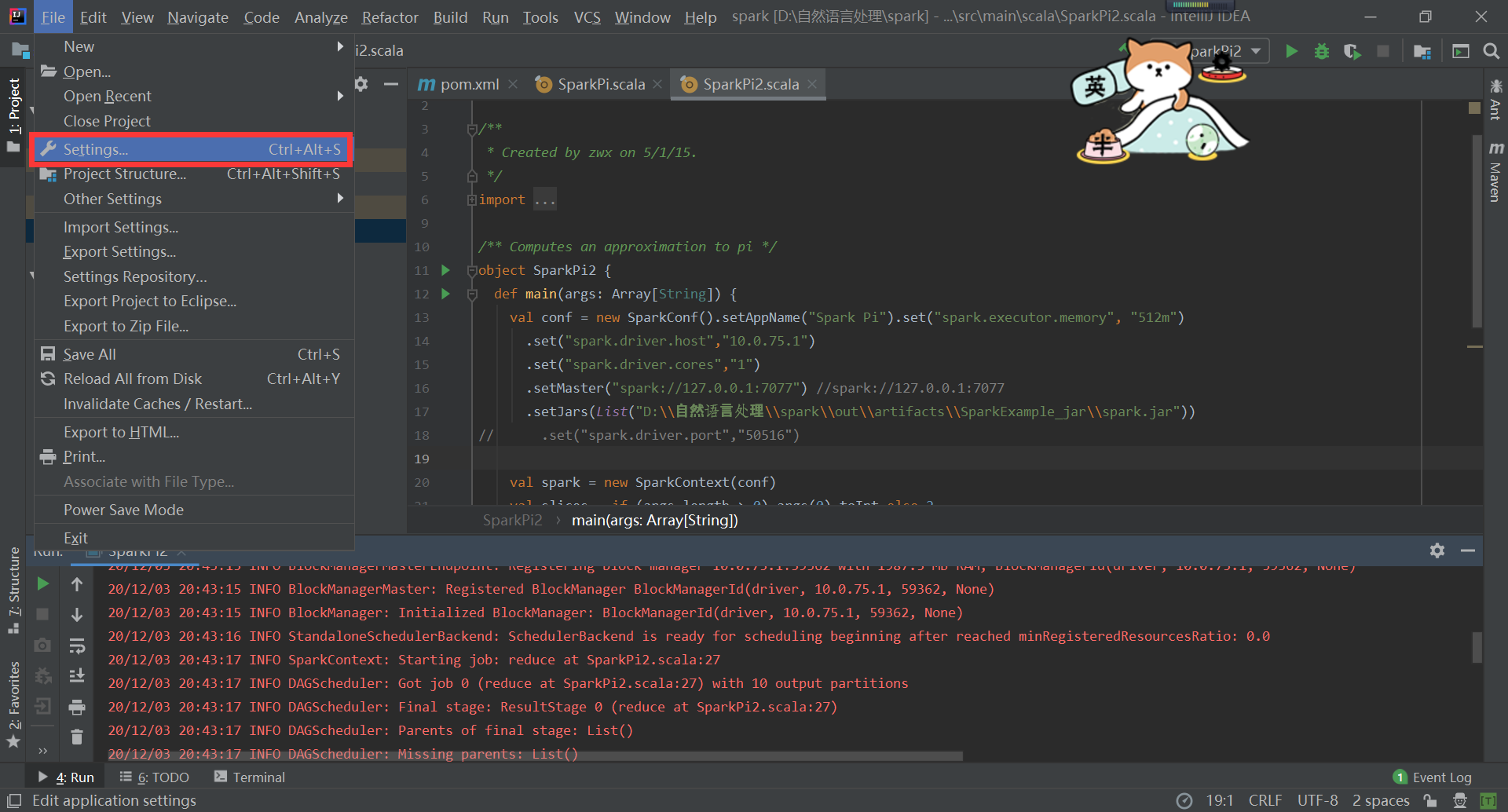Run SparkPi2 with green play button

1291,51
